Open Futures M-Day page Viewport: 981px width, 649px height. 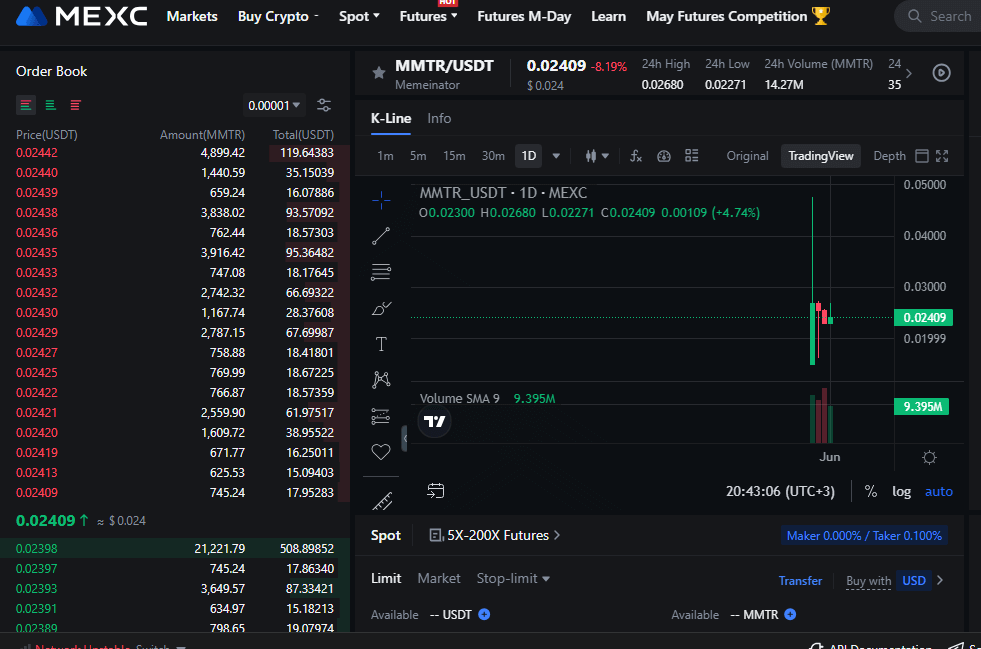point(524,16)
